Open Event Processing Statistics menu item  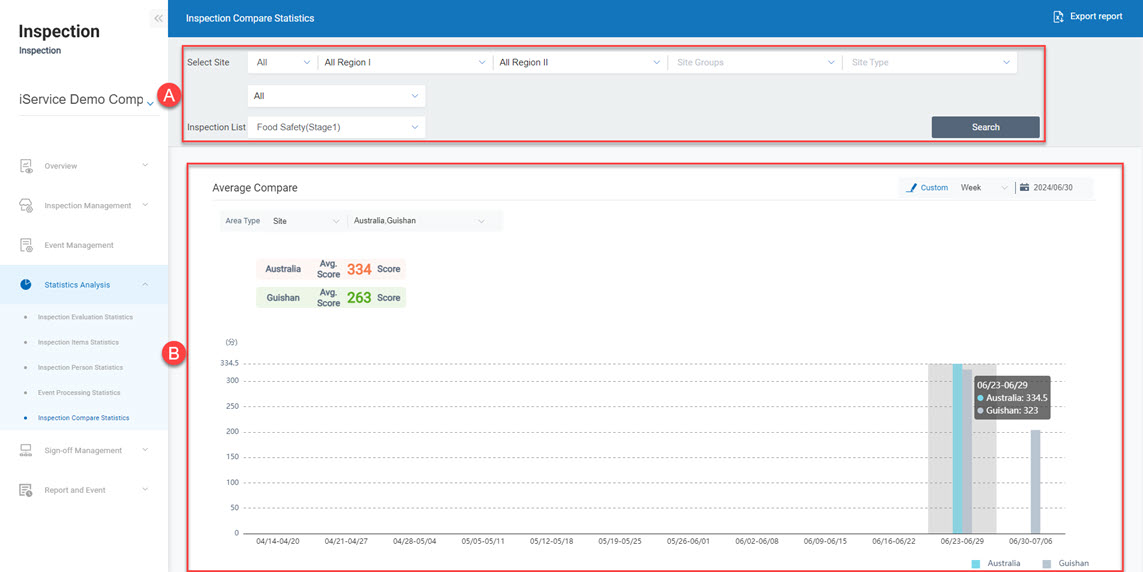pos(79,393)
